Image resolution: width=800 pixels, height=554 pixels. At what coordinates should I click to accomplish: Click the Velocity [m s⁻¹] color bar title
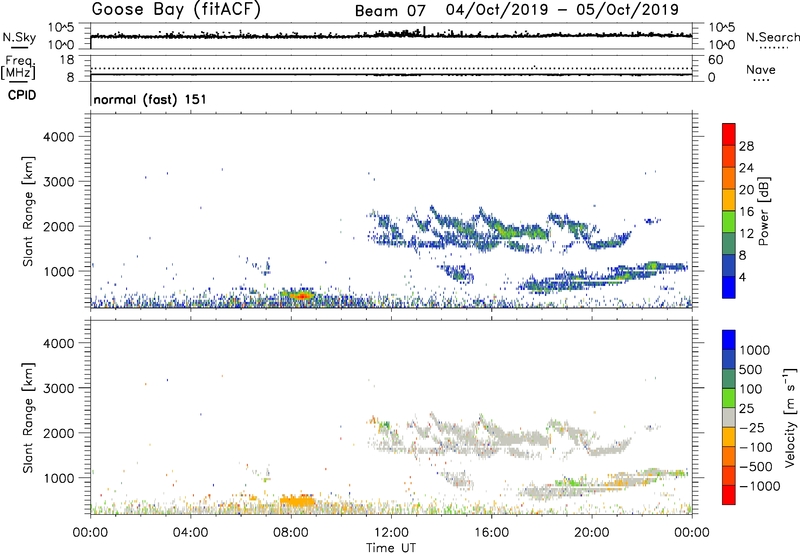[790, 417]
